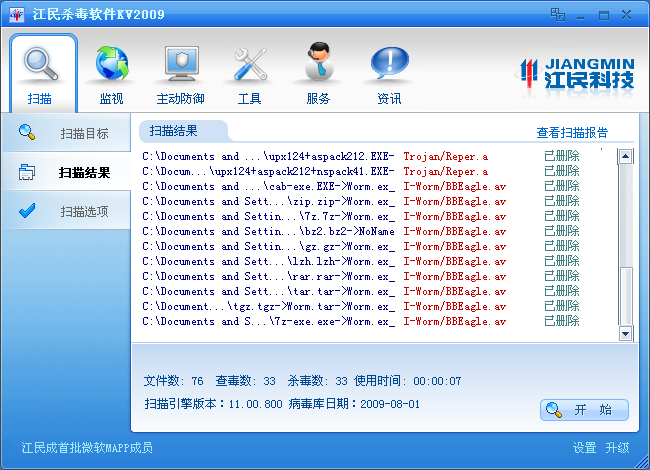The height and width of the screenshot is (470, 650).
Task: Click the checkmark icon beside 扫描选项
Action: pyautogui.click(x=27, y=211)
